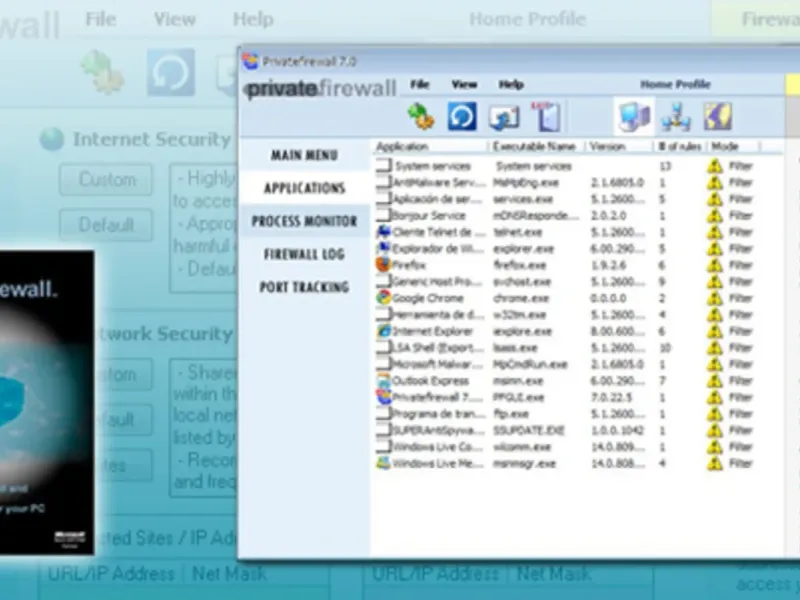The width and height of the screenshot is (800, 600).
Task: Click the Filter warning icon for wlcomm.exe
Action: 715,447
